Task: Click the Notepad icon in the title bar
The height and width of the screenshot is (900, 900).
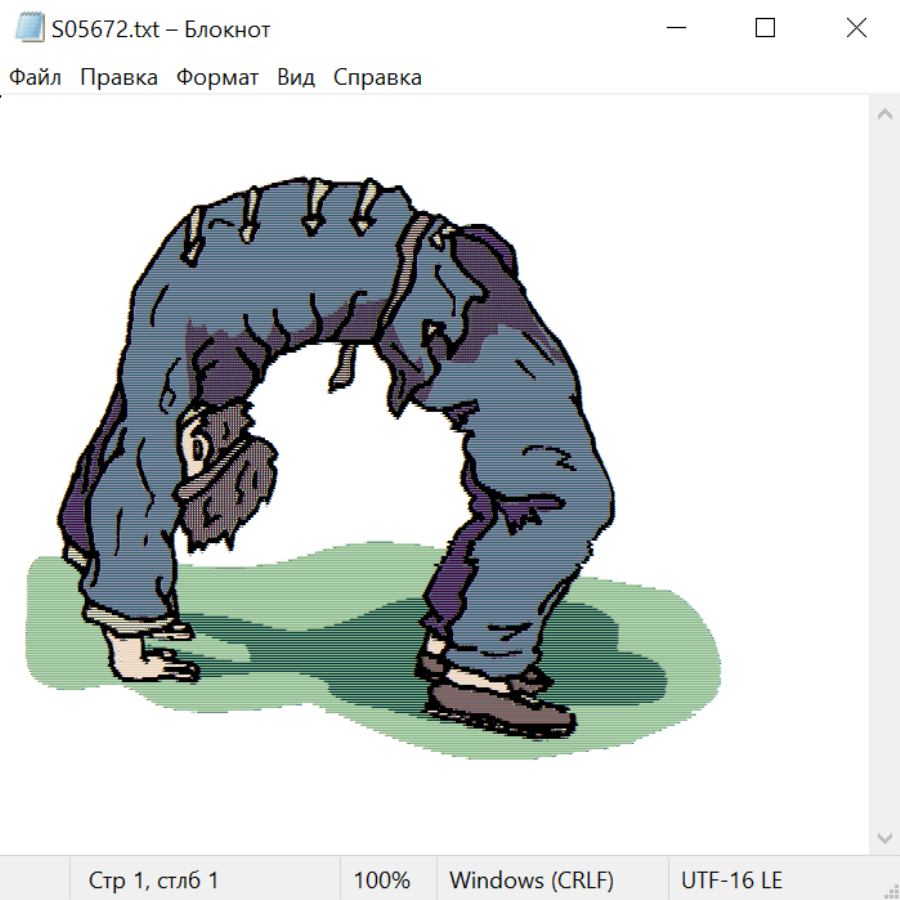Action: pyautogui.click(x=29, y=29)
